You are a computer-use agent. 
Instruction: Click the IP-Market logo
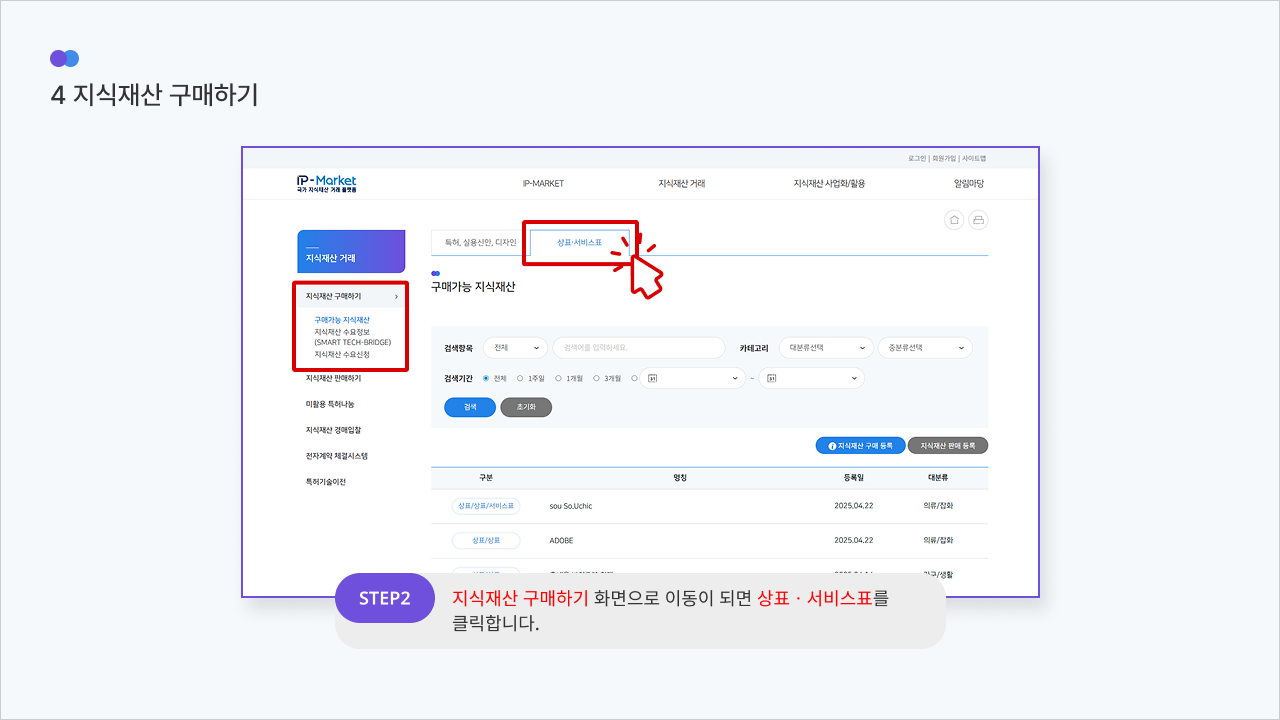327,183
